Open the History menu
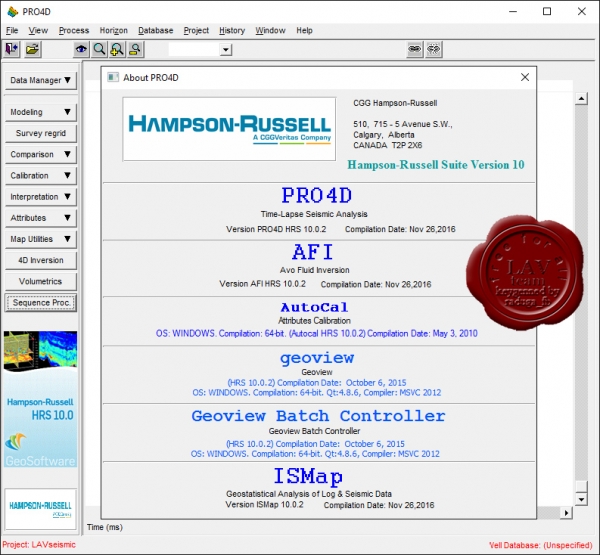 pos(232,31)
